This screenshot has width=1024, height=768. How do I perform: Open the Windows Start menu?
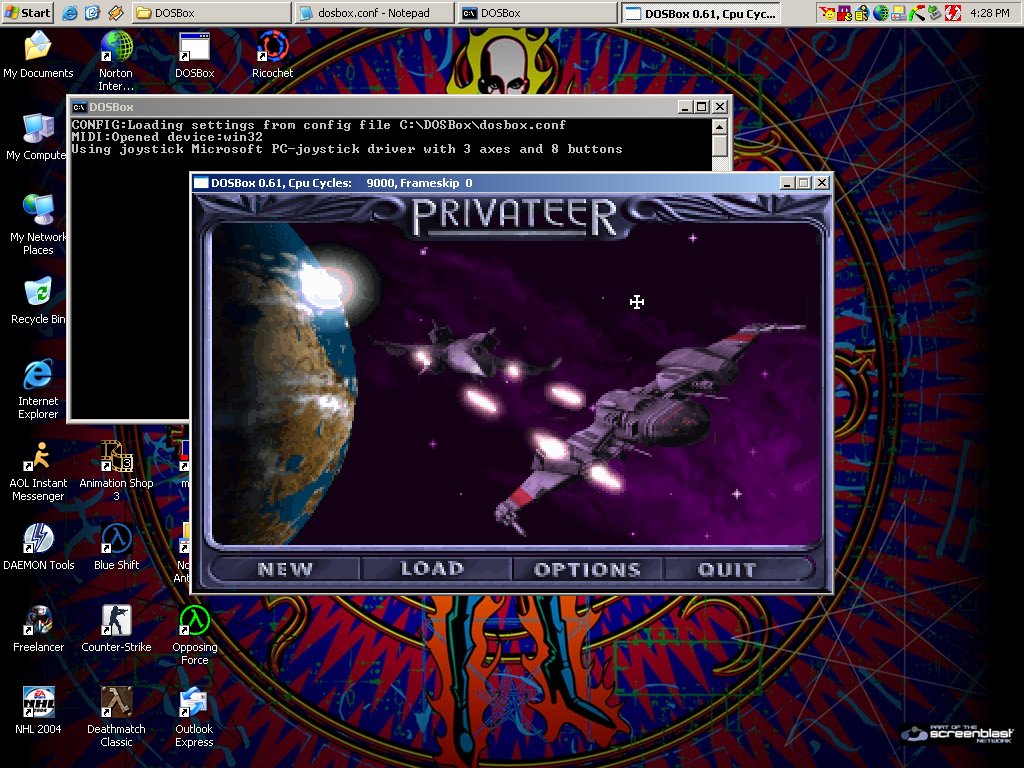(x=29, y=13)
